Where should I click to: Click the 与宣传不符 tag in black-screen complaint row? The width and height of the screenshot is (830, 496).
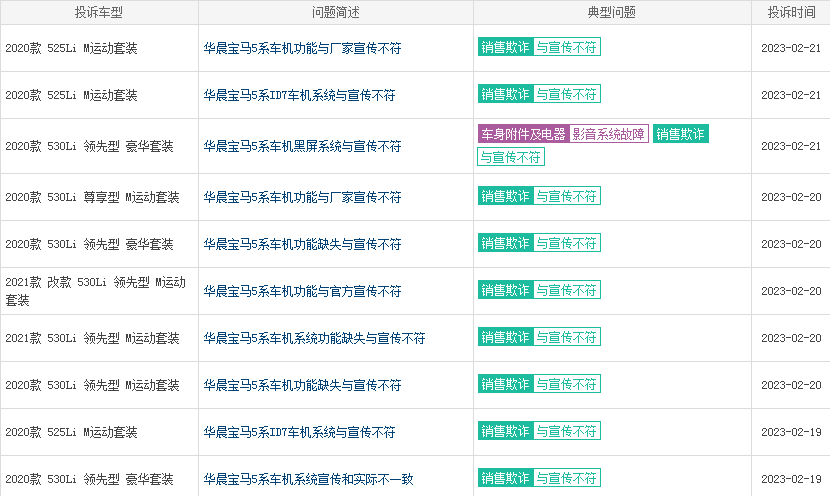[511, 157]
